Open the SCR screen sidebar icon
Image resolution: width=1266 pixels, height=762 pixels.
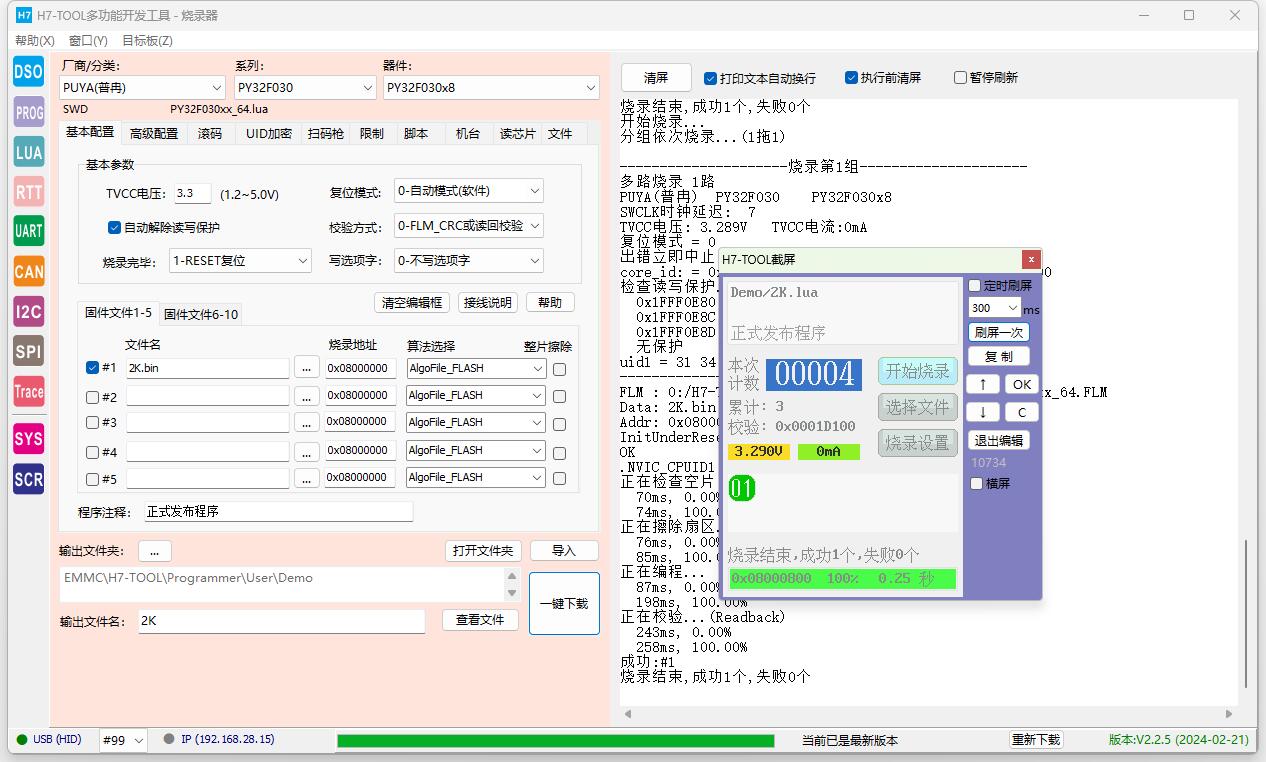pyautogui.click(x=28, y=479)
